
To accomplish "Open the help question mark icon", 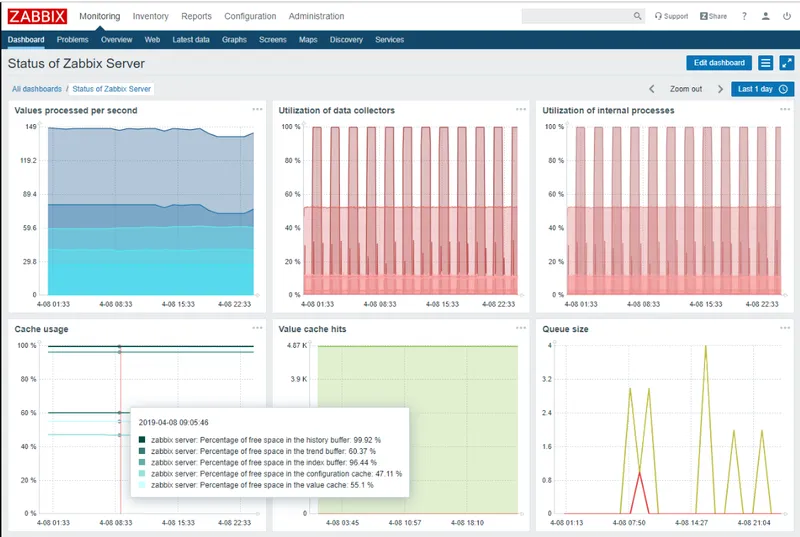I will [744, 16].
